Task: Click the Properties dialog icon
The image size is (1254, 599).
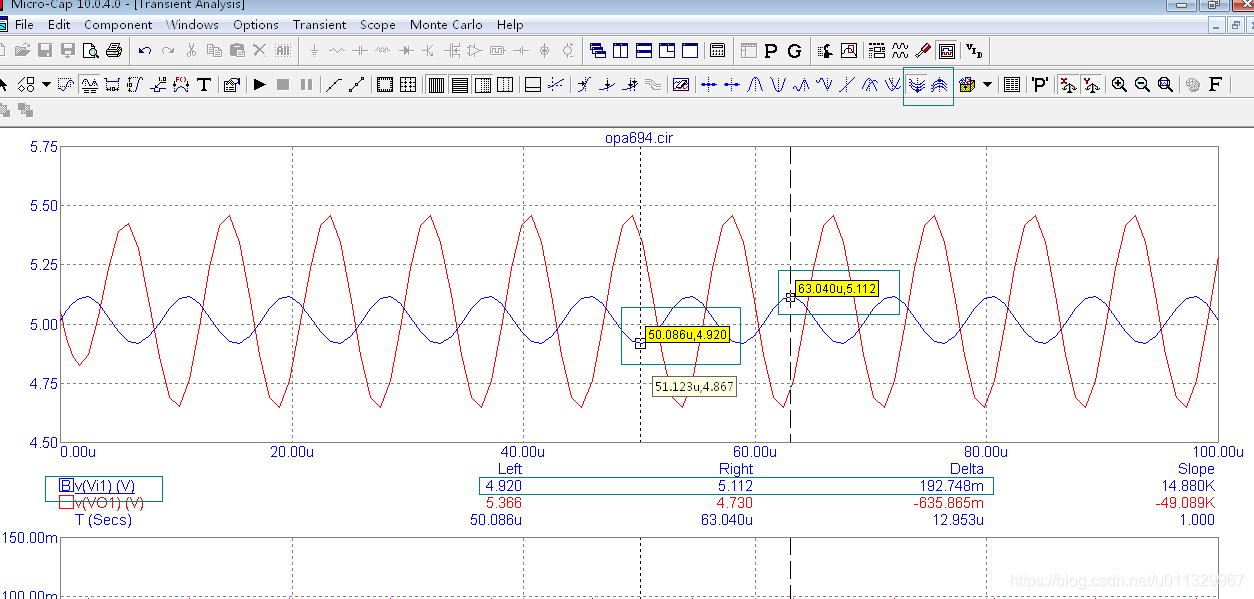Action: [232, 85]
